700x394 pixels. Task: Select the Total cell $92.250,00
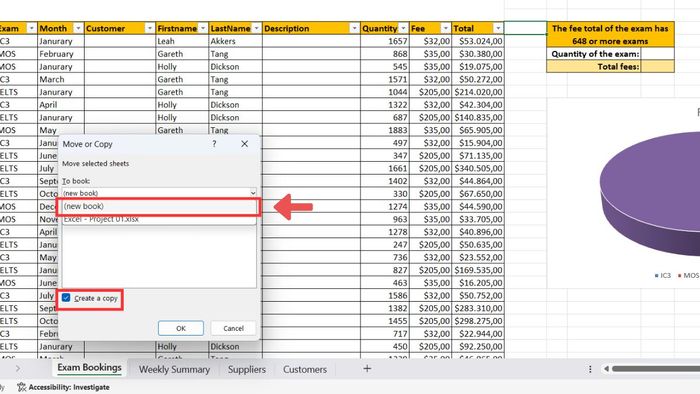(478, 346)
